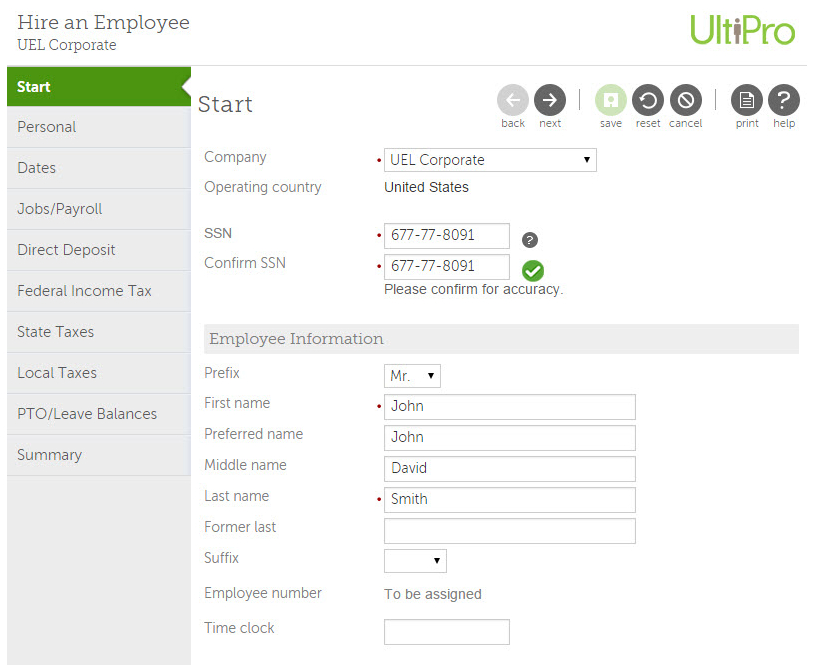
Task: Click the save icon
Action: pyautogui.click(x=611, y=100)
